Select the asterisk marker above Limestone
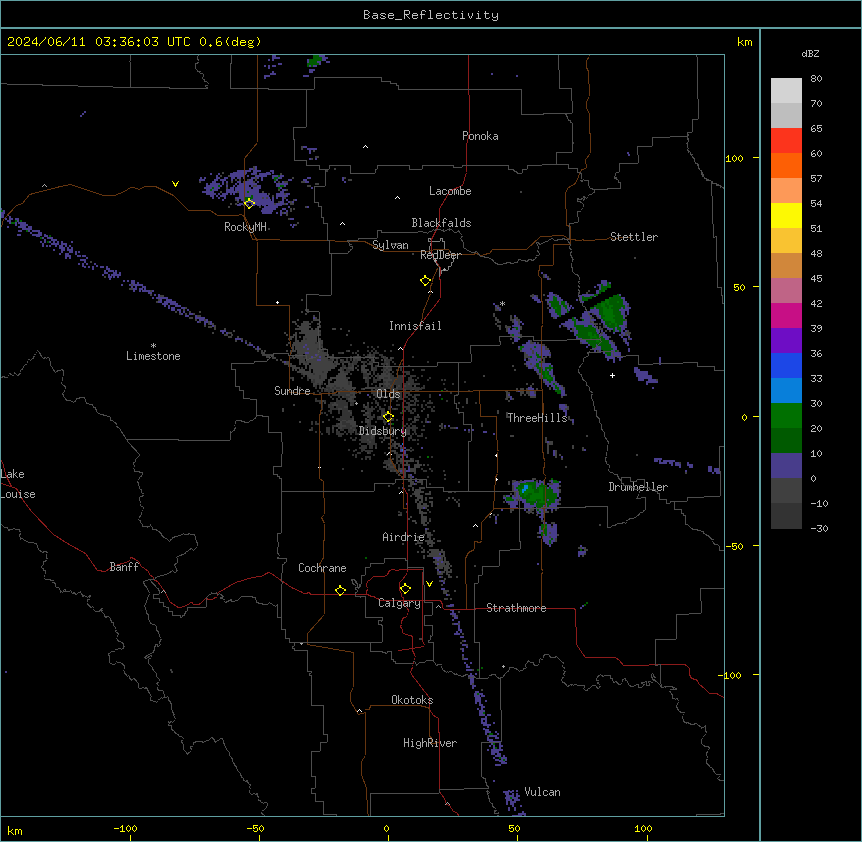 153,346
